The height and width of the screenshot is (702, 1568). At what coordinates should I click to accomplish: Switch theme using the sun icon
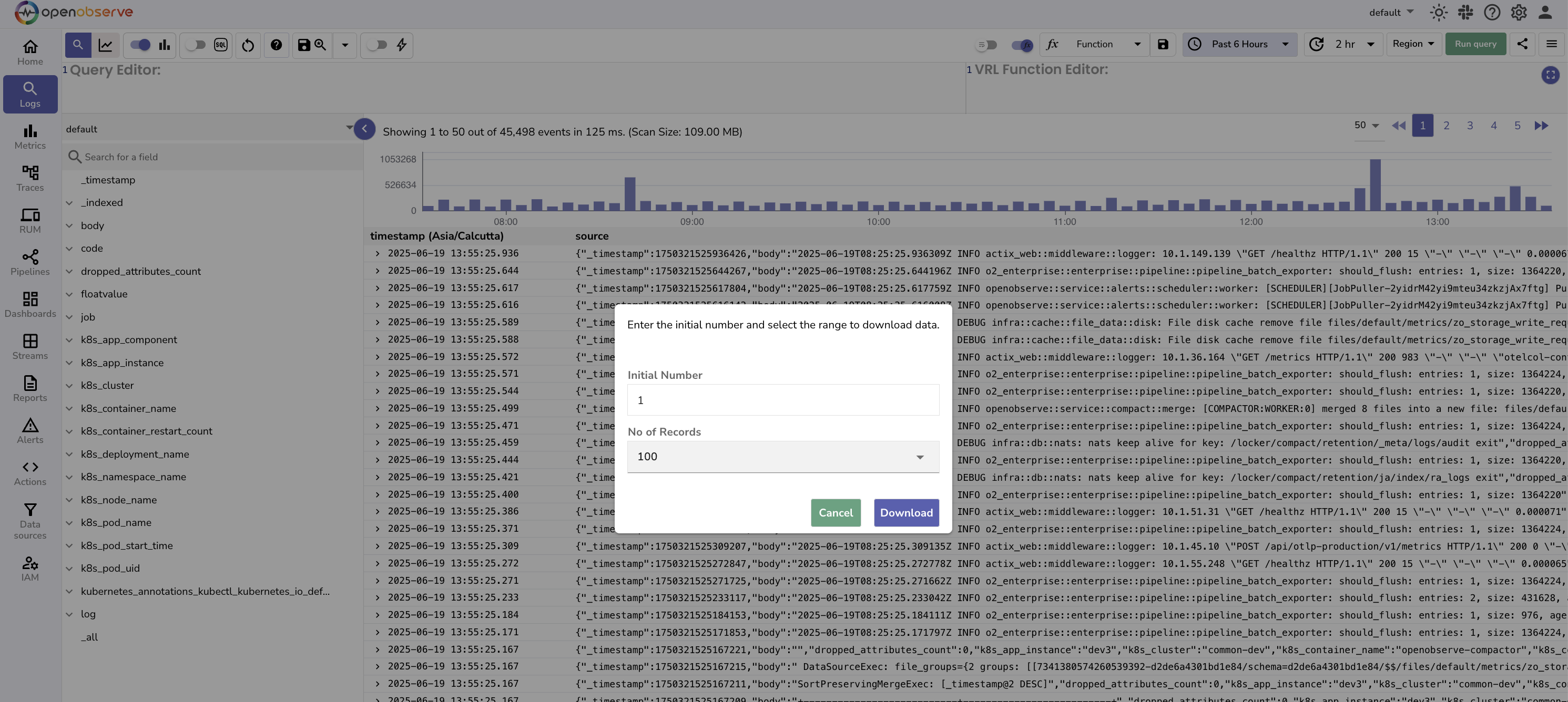1438,12
